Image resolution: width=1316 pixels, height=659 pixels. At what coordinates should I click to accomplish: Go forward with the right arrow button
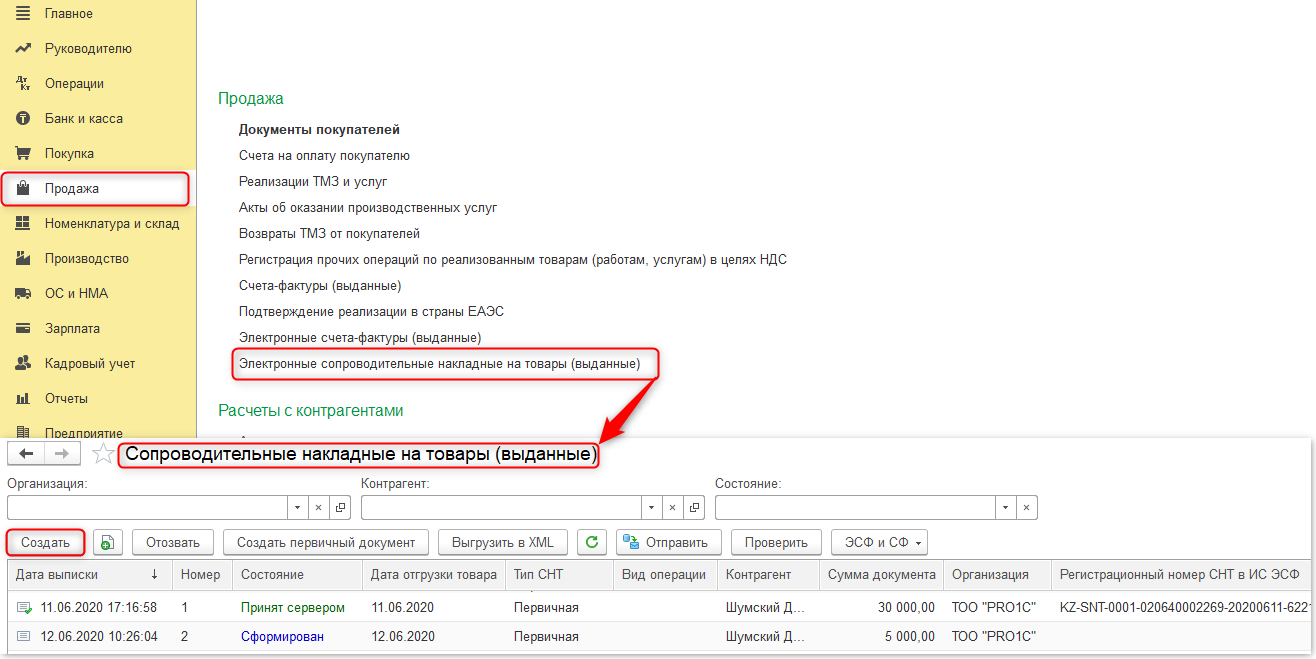tap(62, 454)
